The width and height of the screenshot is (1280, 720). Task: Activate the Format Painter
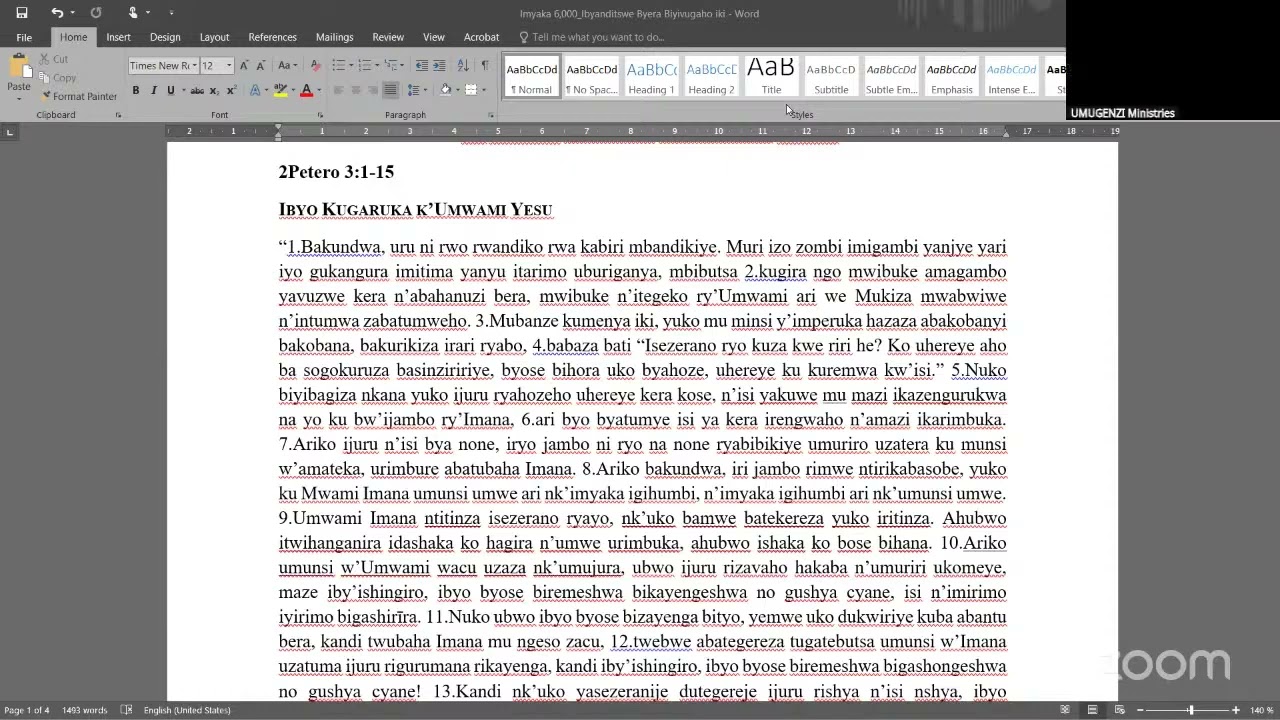point(78,97)
